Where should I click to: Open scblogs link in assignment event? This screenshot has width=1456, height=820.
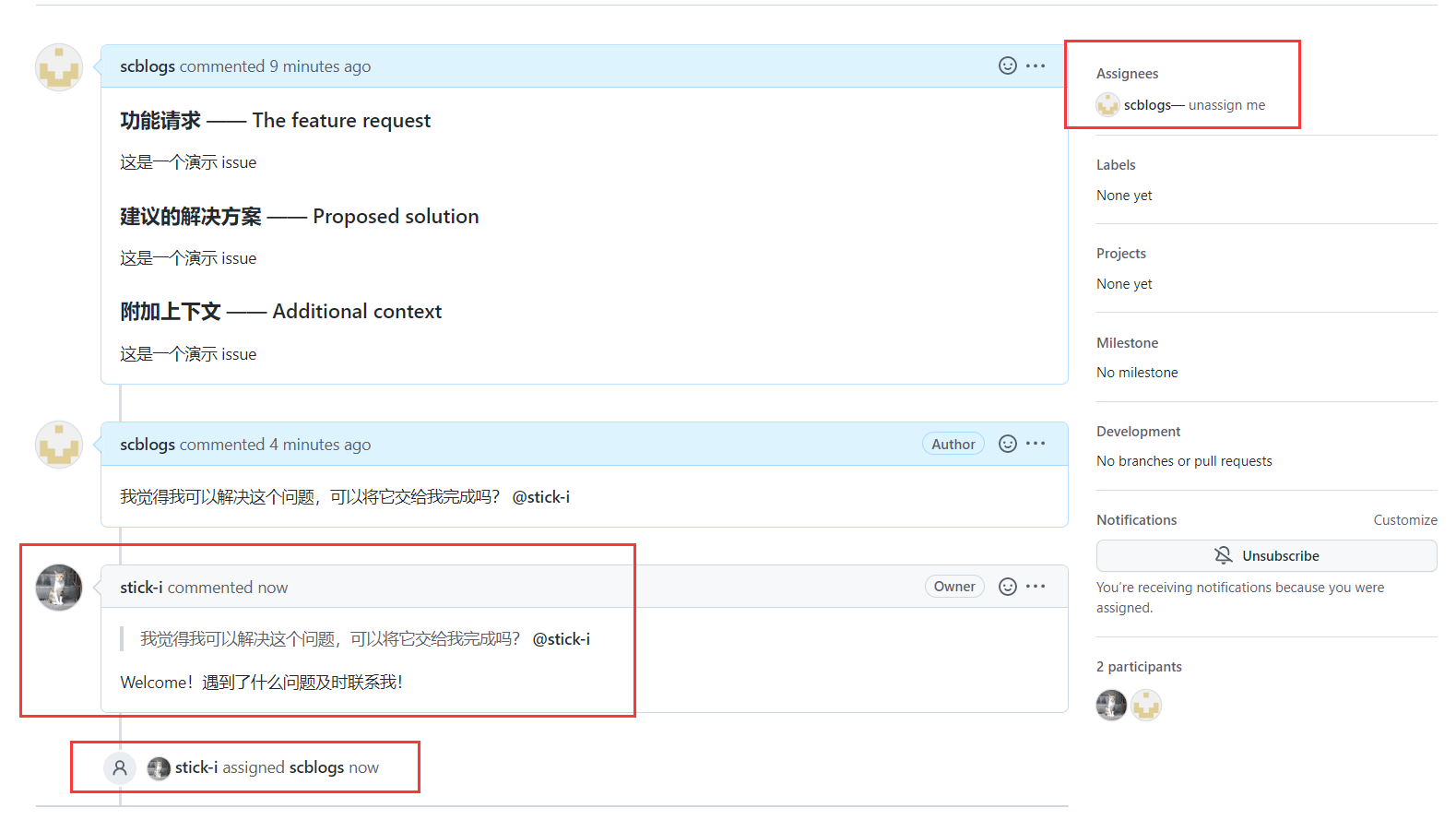pyautogui.click(x=316, y=767)
